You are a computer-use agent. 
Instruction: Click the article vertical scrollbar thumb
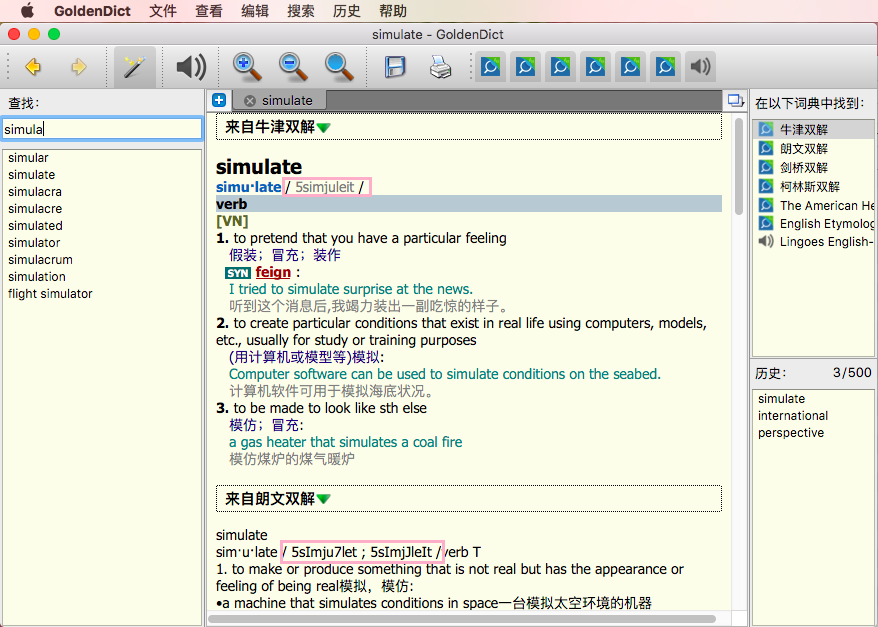(x=739, y=167)
